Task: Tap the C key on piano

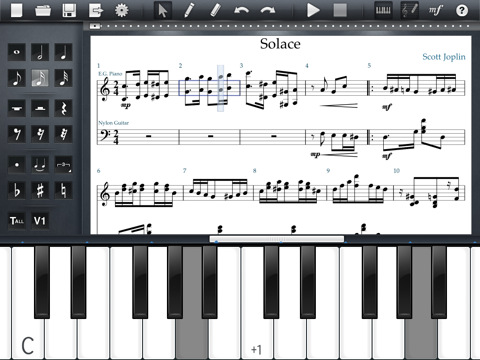Action: (28, 303)
